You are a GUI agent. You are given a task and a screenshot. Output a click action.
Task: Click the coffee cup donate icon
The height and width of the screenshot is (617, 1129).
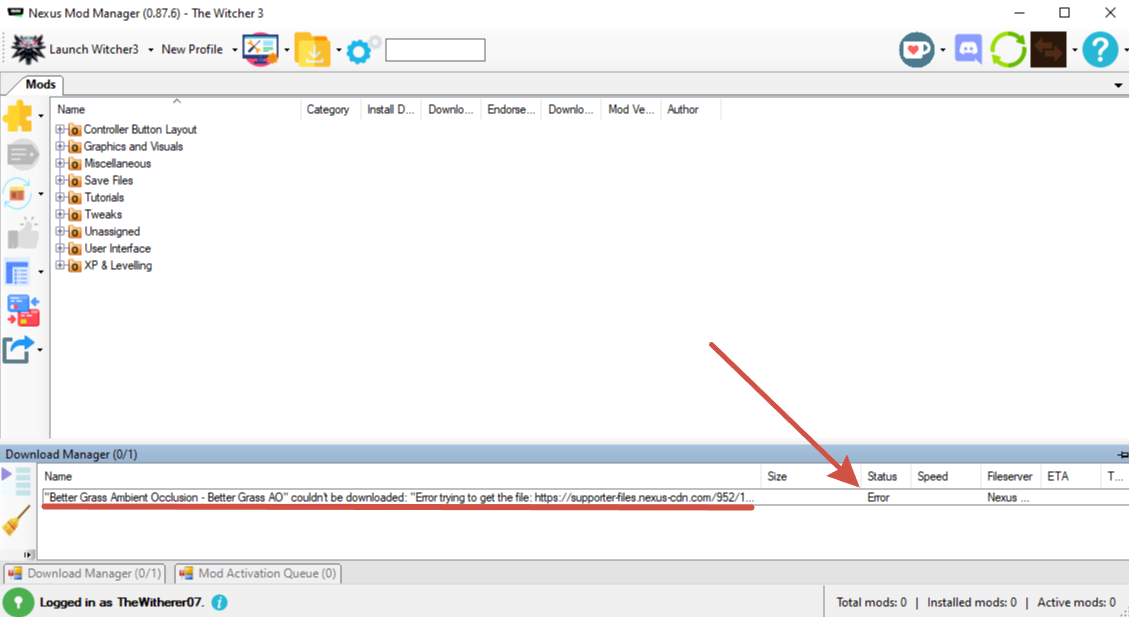[917, 50]
